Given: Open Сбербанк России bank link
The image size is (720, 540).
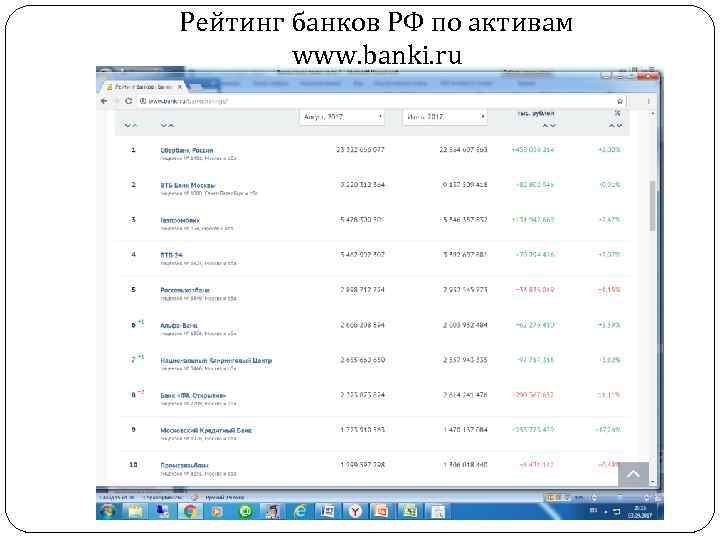Looking at the screenshot, I should pos(186,150).
